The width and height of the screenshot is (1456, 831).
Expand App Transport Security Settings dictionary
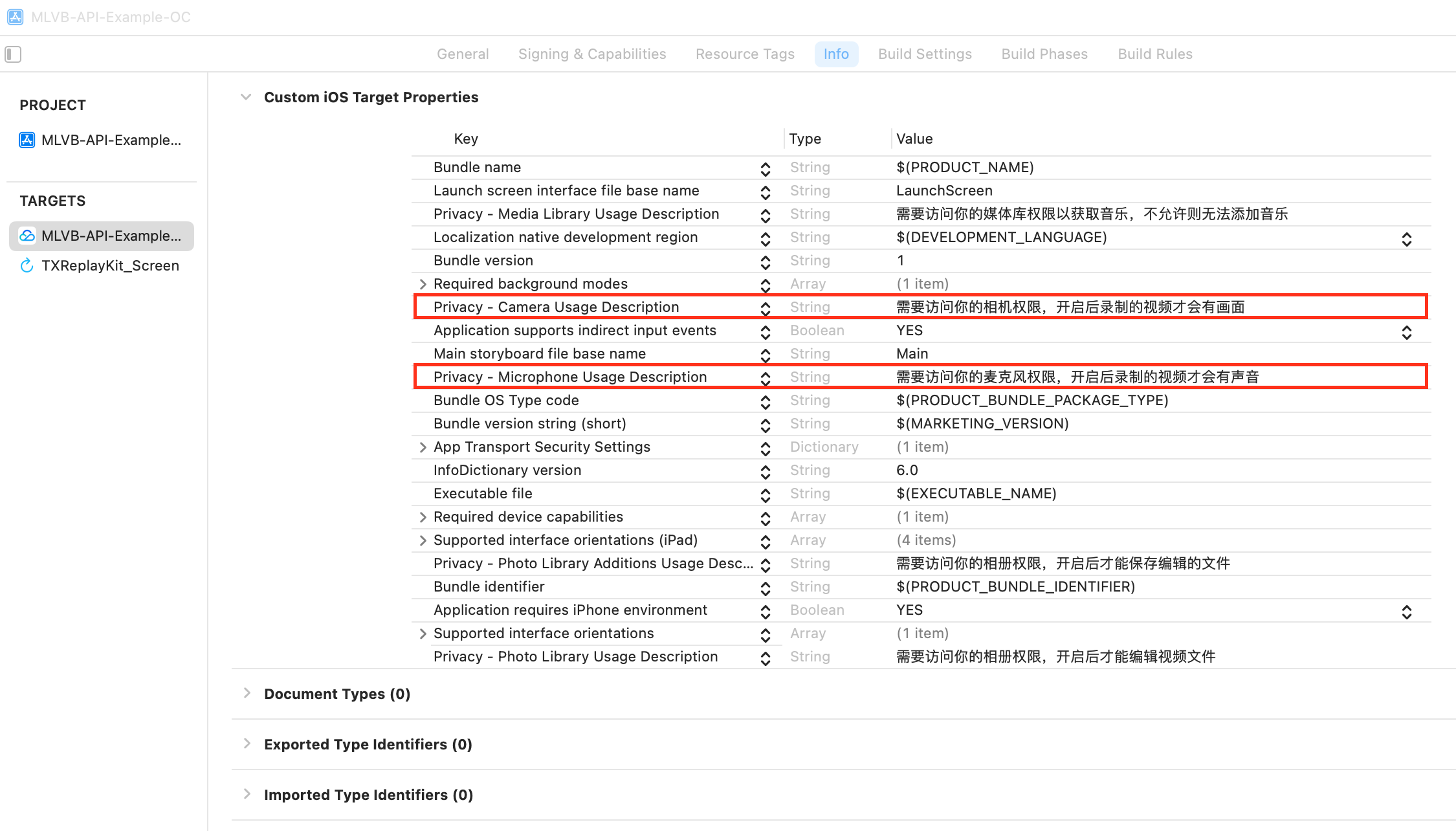pos(423,447)
